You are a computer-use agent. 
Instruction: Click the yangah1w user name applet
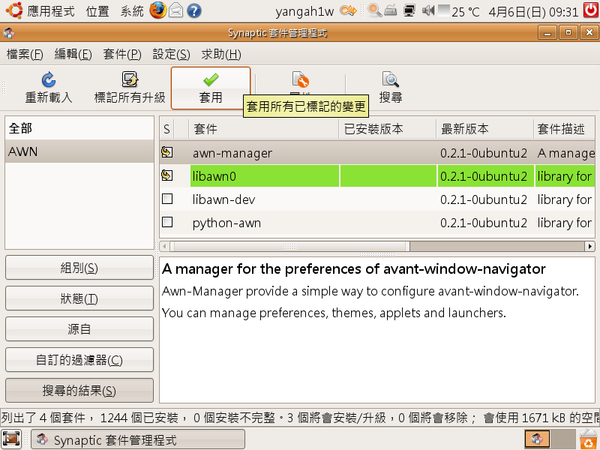(x=305, y=11)
